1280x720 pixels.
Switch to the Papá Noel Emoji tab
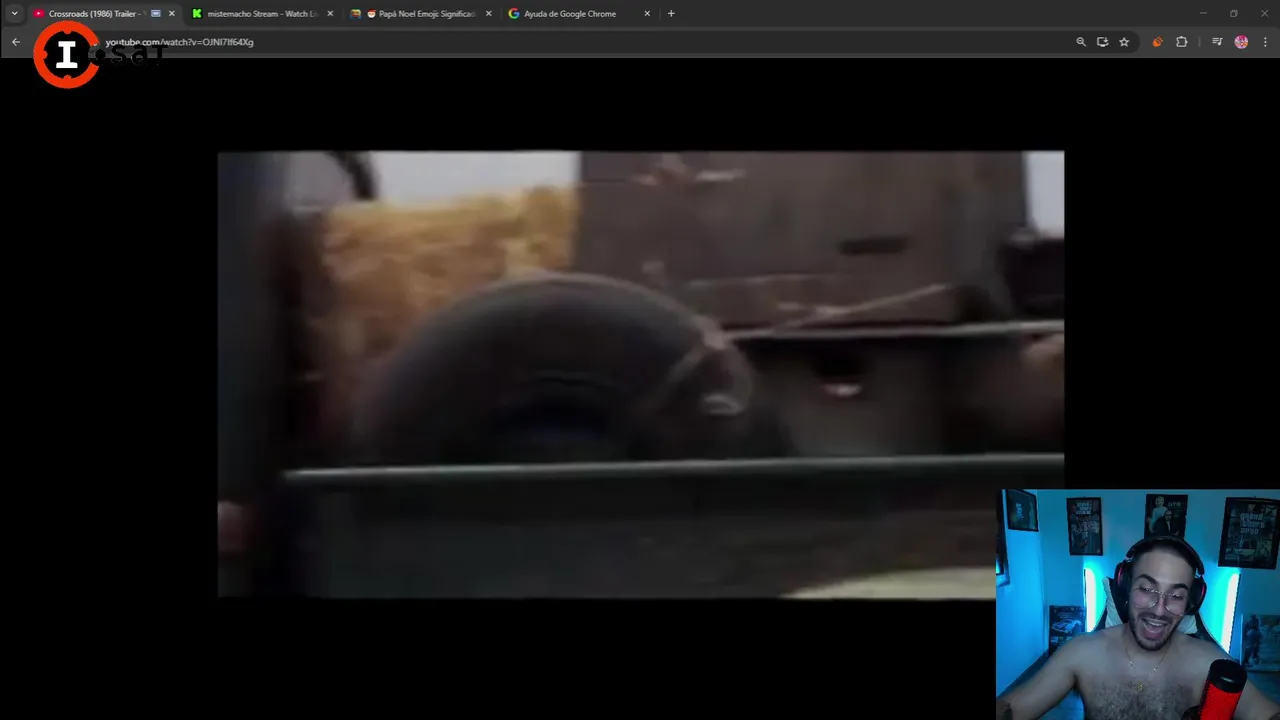(x=420, y=13)
